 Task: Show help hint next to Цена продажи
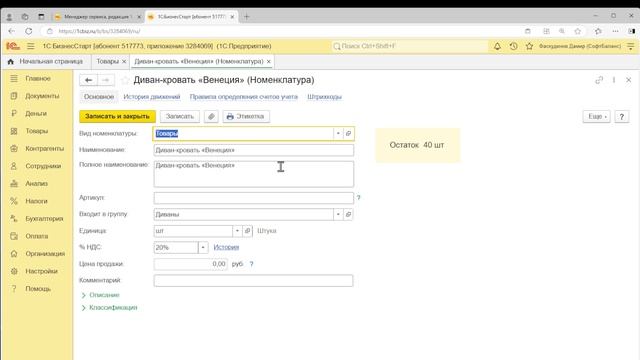[251, 264]
